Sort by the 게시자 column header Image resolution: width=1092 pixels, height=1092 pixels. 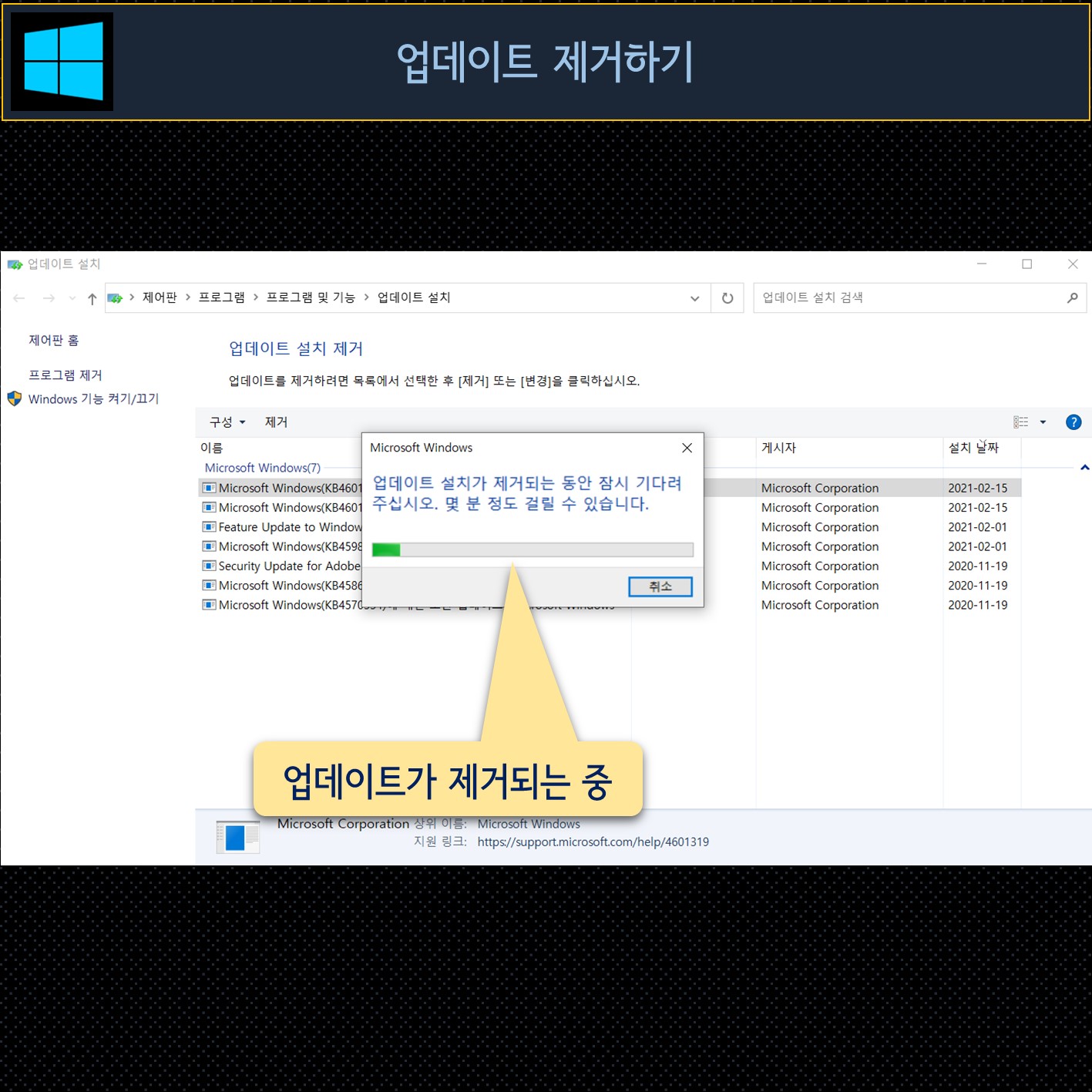click(x=778, y=448)
